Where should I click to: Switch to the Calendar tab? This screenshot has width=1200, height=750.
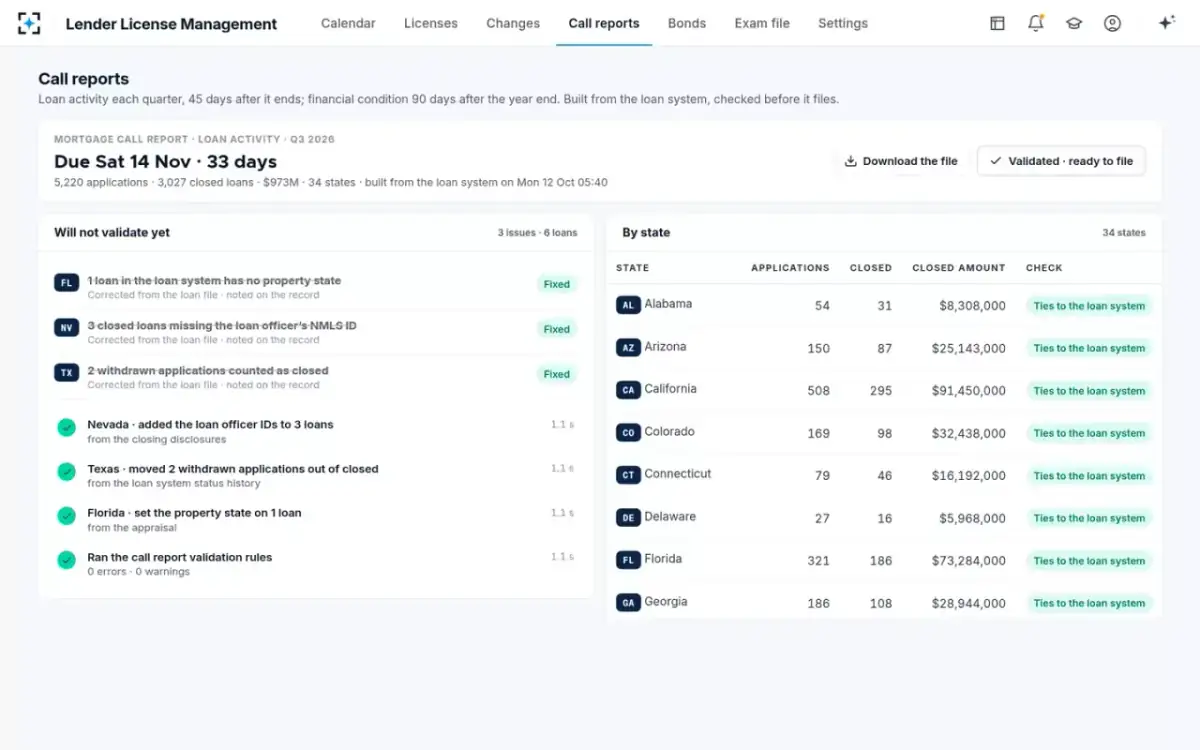[348, 23]
